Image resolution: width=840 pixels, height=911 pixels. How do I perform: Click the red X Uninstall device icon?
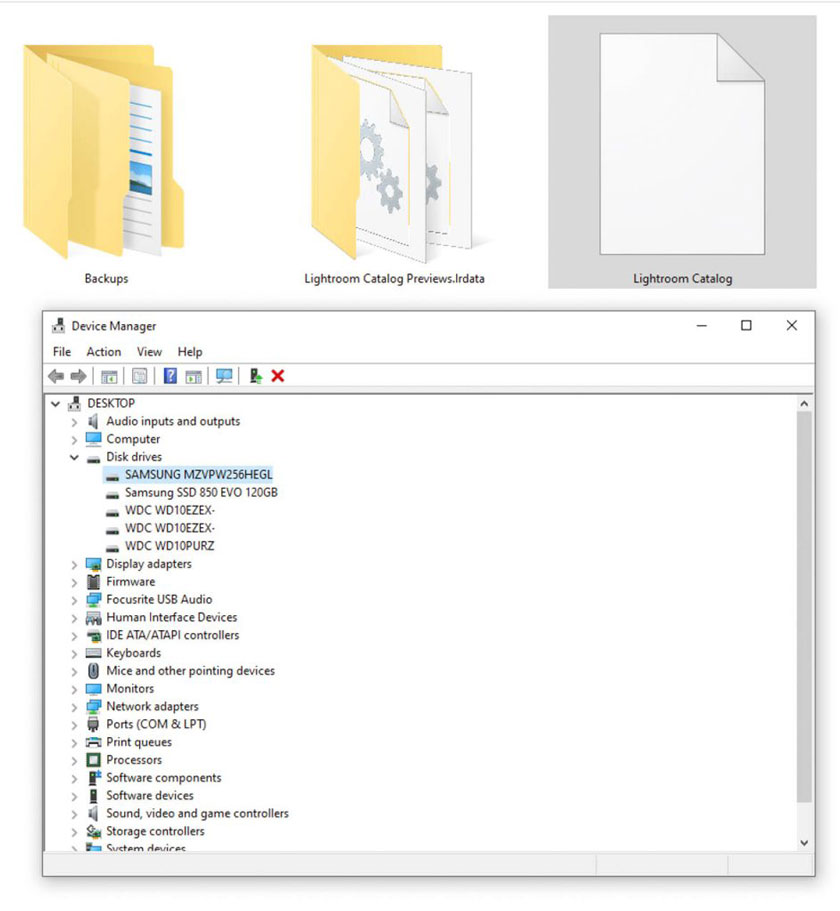click(x=278, y=376)
